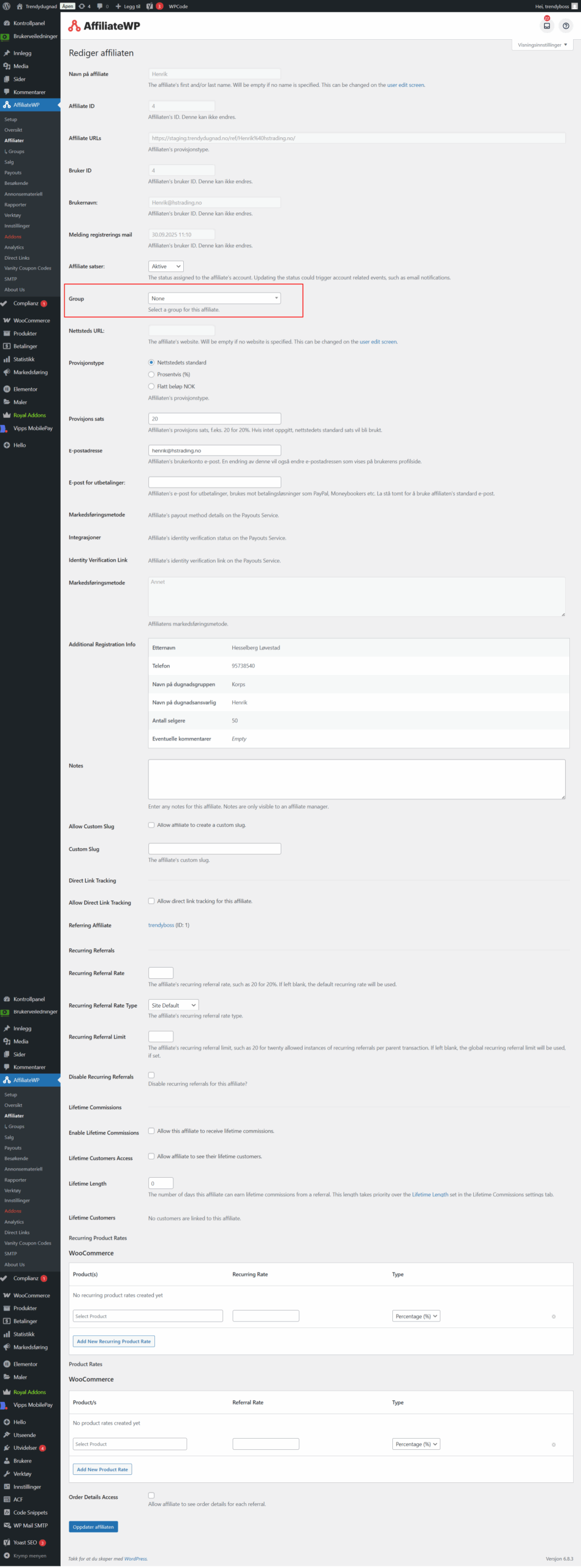581x1568 pixels.
Task: Open the help question-mark icon
Action: point(566,26)
